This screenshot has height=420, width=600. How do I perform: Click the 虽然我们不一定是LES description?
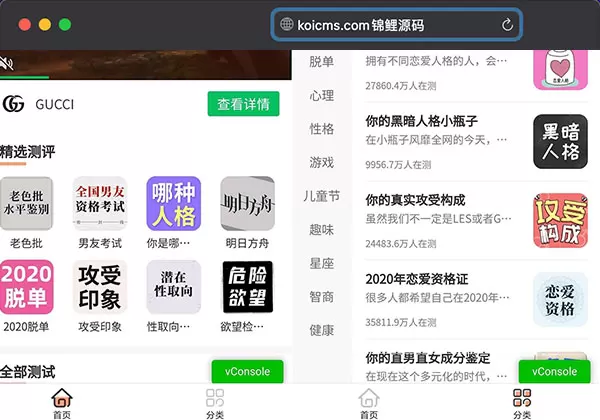click(x=438, y=218)
